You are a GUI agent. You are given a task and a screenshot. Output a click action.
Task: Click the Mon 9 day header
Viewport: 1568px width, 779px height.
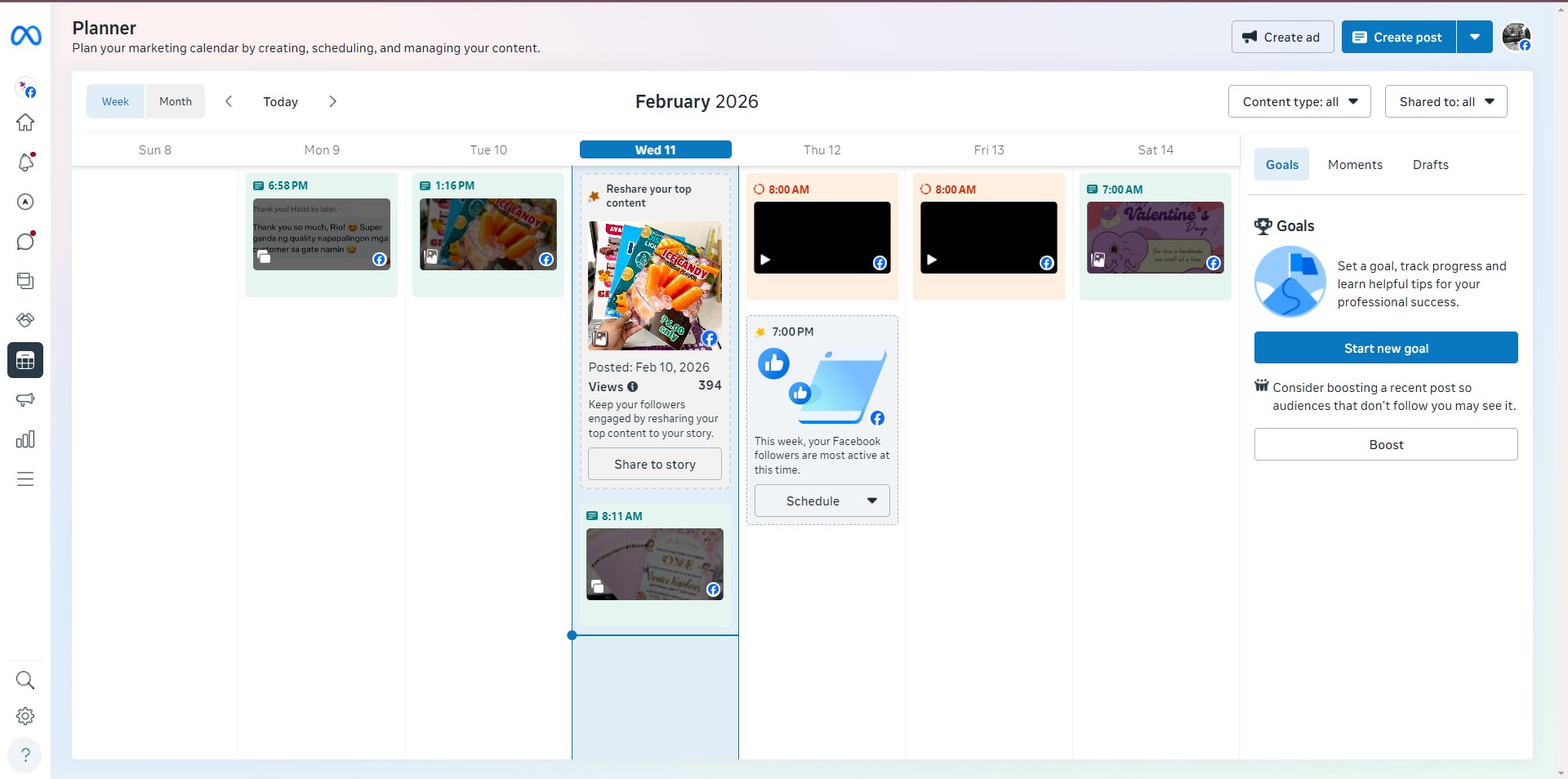[322, 149]
